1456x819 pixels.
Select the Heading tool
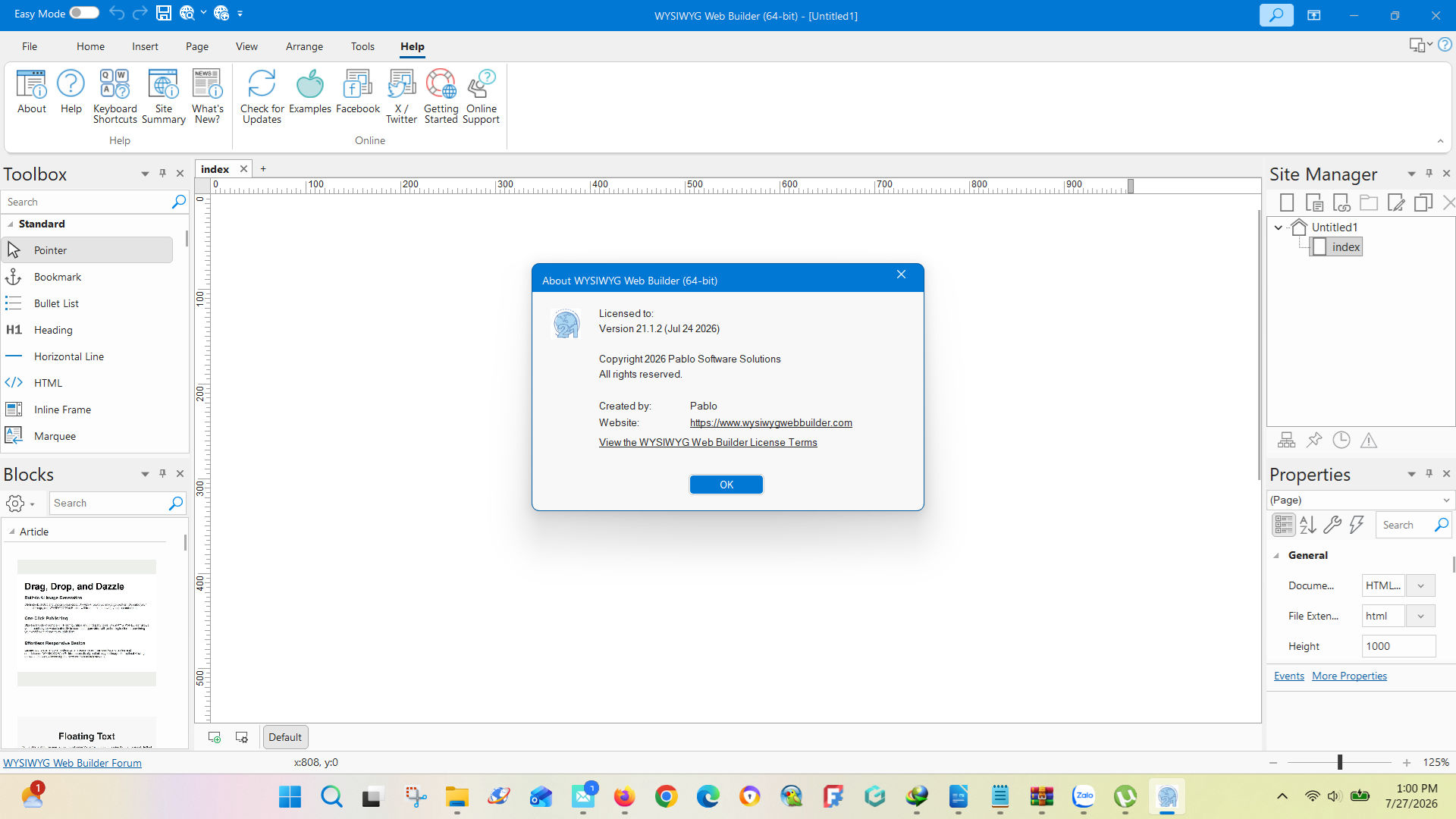(88, 330)
